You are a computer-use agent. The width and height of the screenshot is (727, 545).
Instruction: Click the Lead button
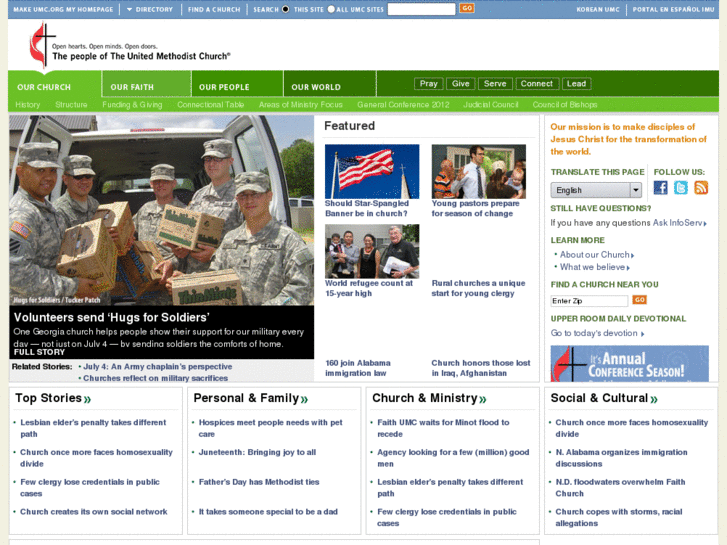pos(576,84)
